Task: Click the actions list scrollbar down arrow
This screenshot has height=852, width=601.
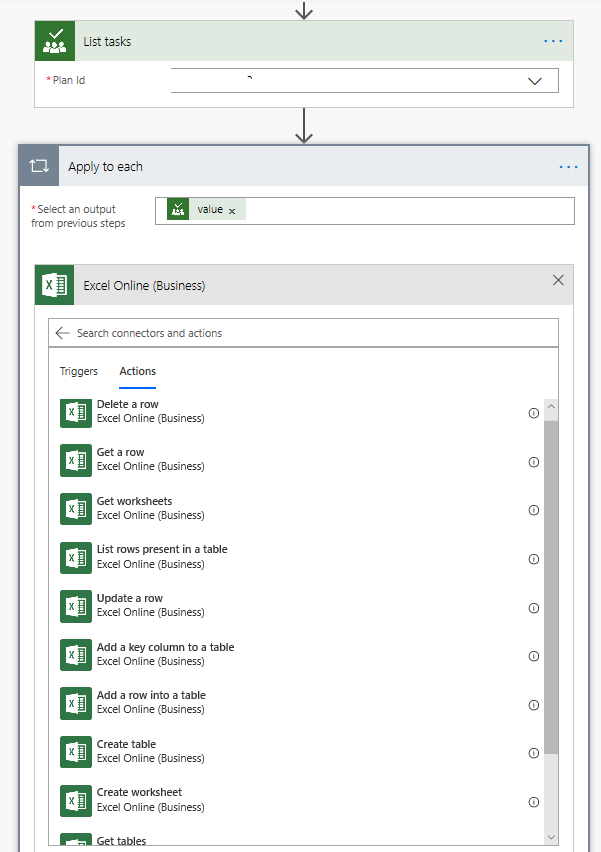Action: (x=551, y=837)
